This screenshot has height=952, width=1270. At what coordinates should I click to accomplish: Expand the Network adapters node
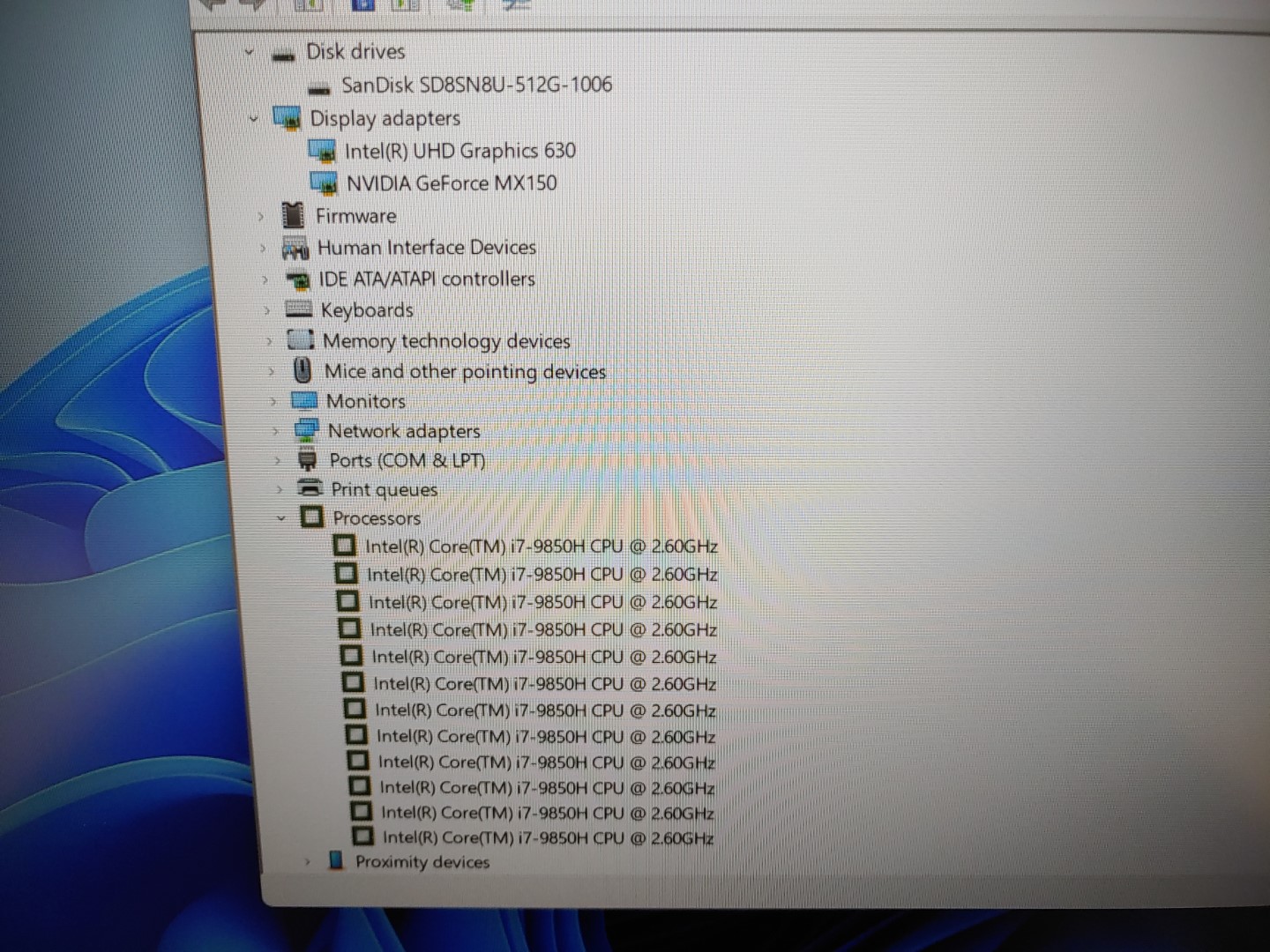point(275,432)
